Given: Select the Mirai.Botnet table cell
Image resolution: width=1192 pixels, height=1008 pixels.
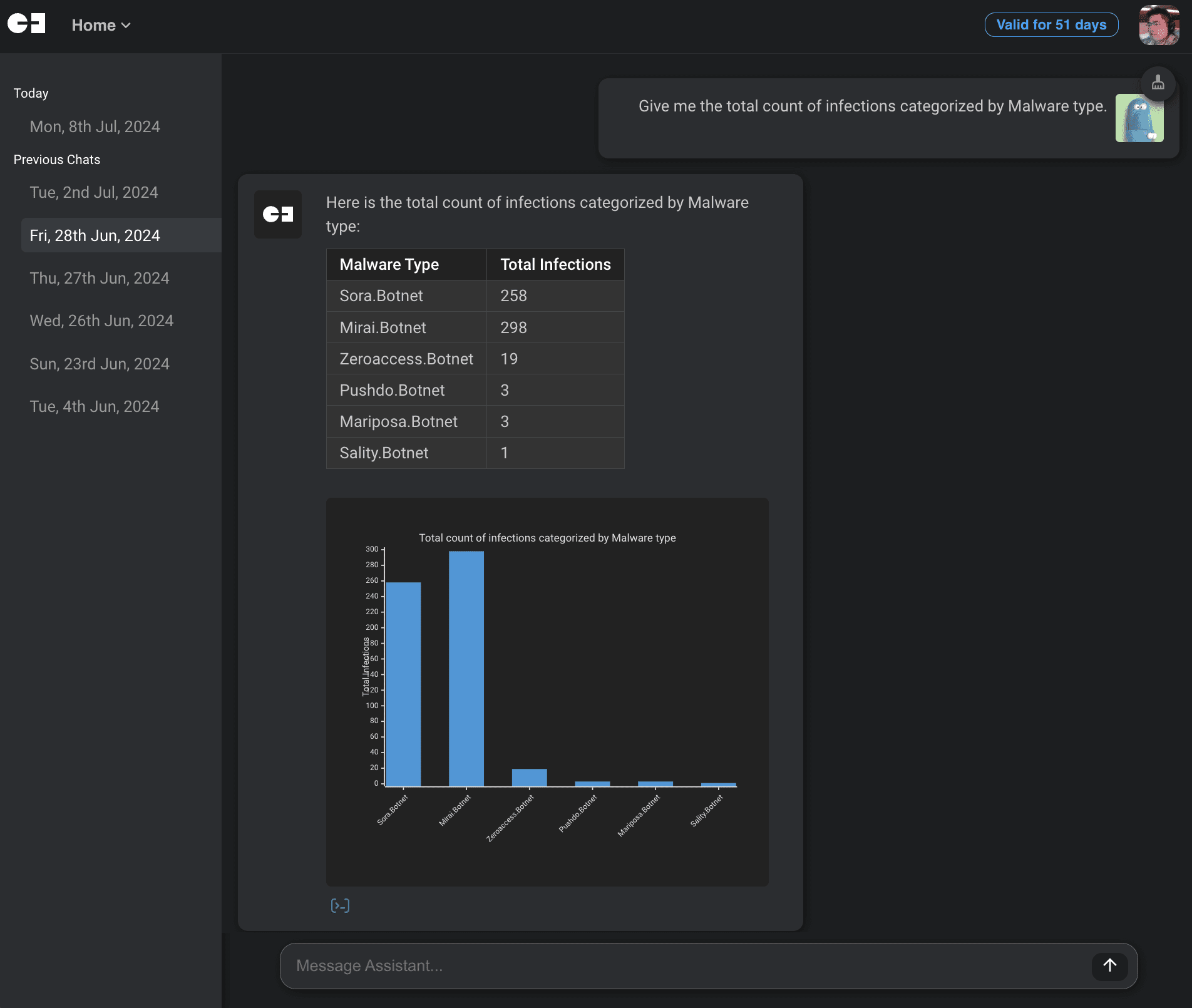Looking at the screenshot, I should click(x=406, y=327).
